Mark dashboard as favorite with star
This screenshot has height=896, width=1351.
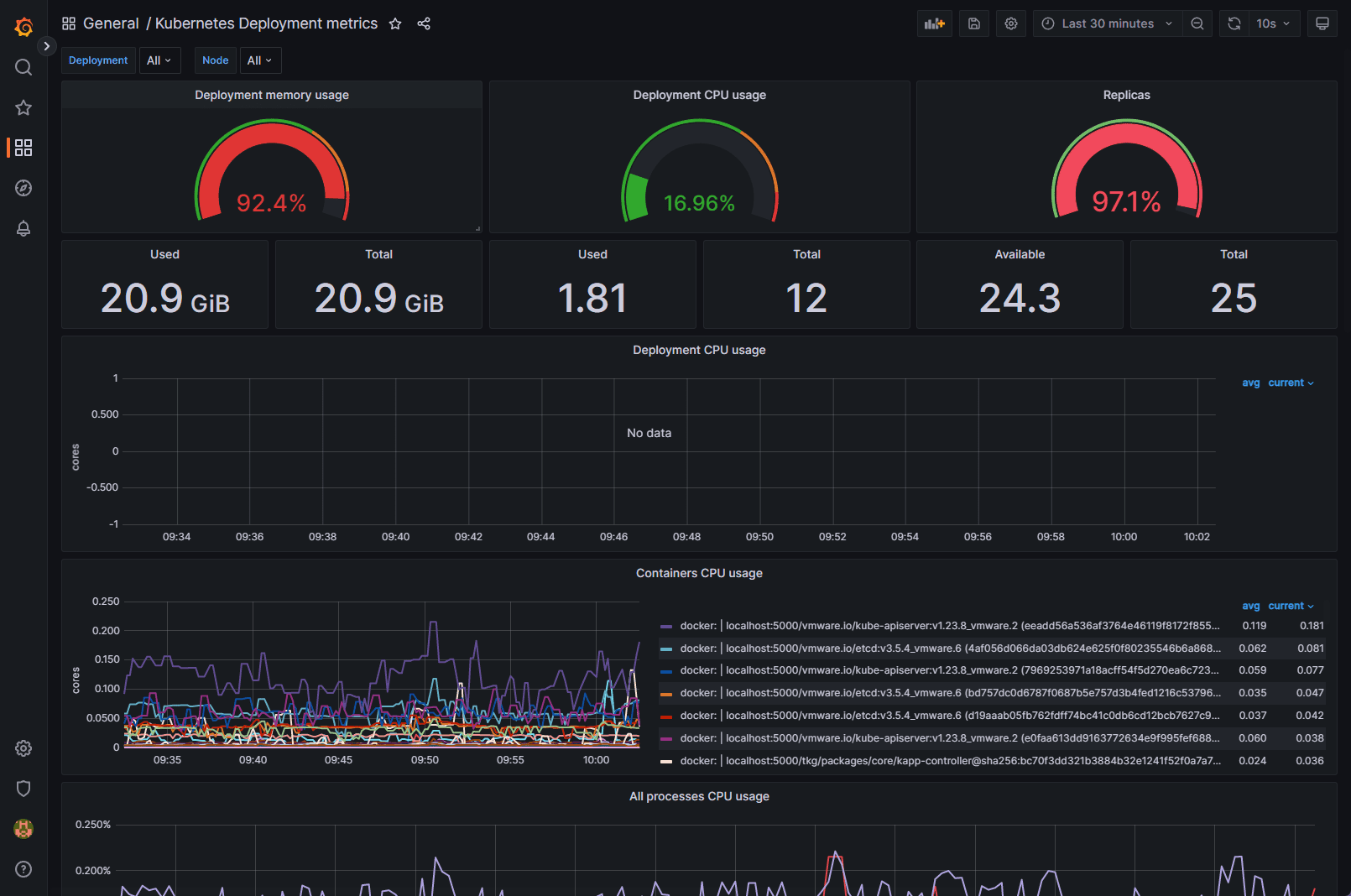click(x=395, y=23)
